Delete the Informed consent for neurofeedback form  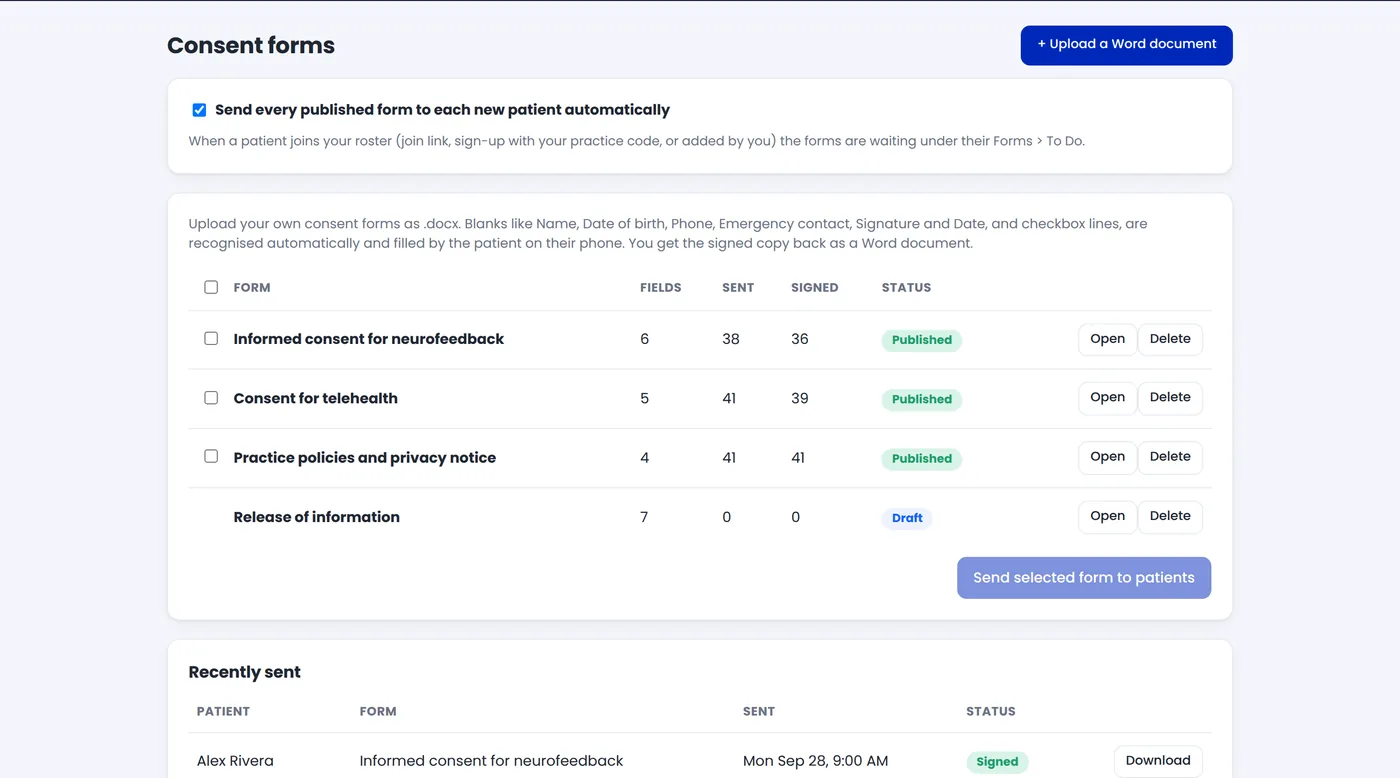(1170, 339)
